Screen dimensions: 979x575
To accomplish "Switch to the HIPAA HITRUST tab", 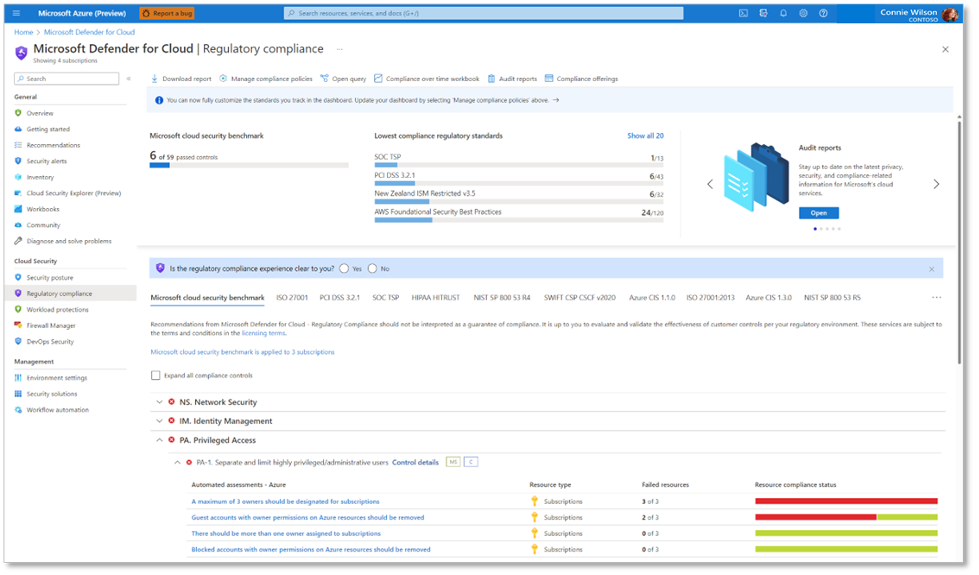I will click(438, 298).
